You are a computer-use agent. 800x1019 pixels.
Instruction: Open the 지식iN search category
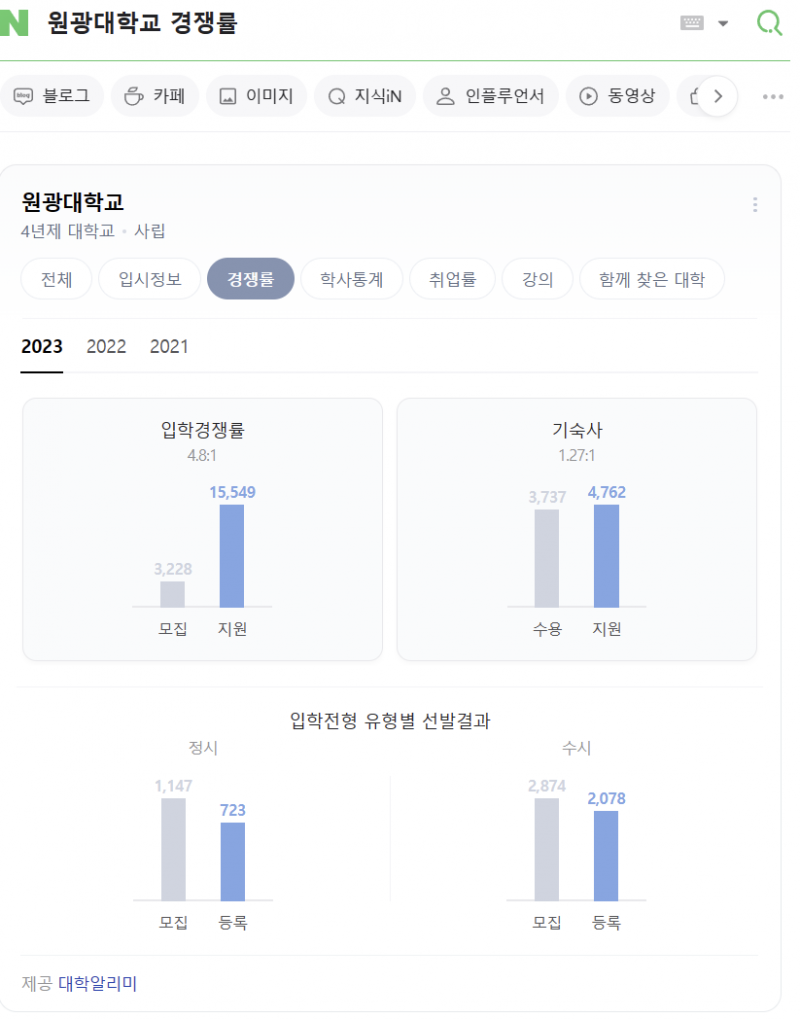pyautogui.click(x=365, y=96)
